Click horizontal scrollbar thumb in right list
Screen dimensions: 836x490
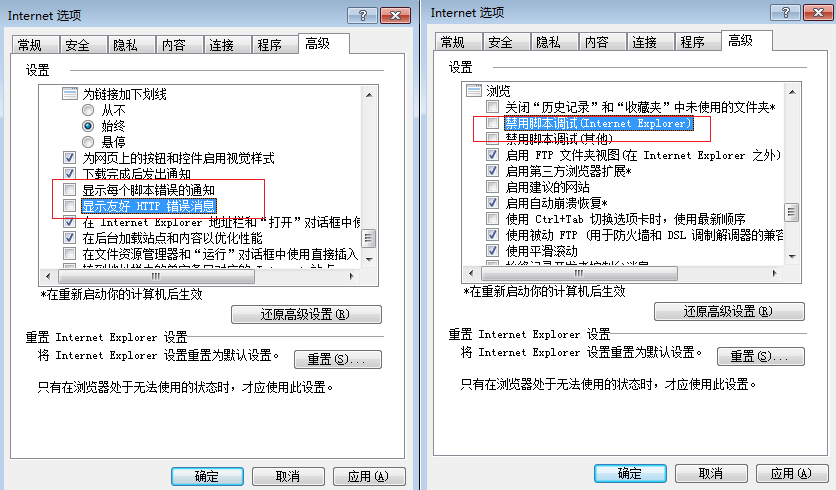(x=579, y=274)
